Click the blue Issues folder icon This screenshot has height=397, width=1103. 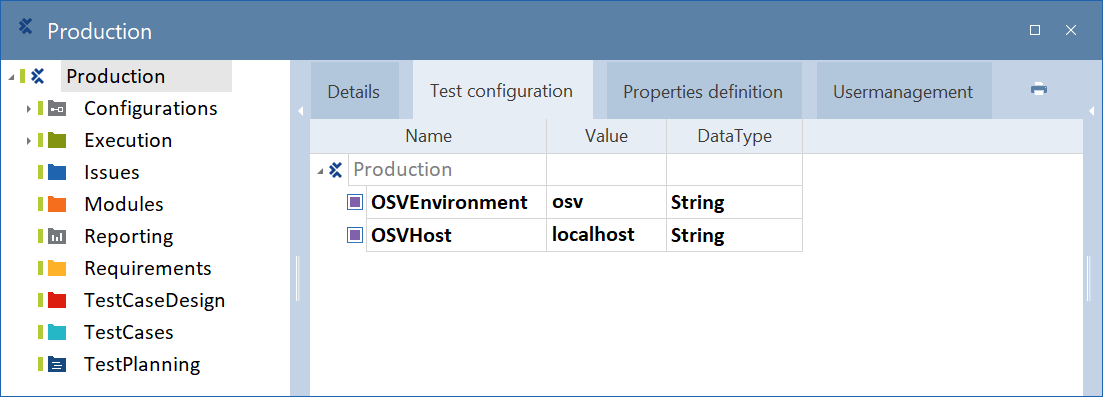point(57,172)
